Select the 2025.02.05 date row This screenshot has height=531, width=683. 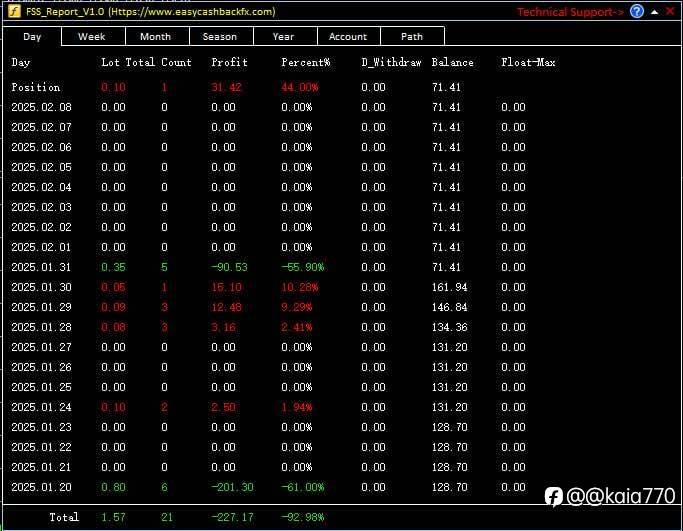pyautogui.click(x=41, y=167)
